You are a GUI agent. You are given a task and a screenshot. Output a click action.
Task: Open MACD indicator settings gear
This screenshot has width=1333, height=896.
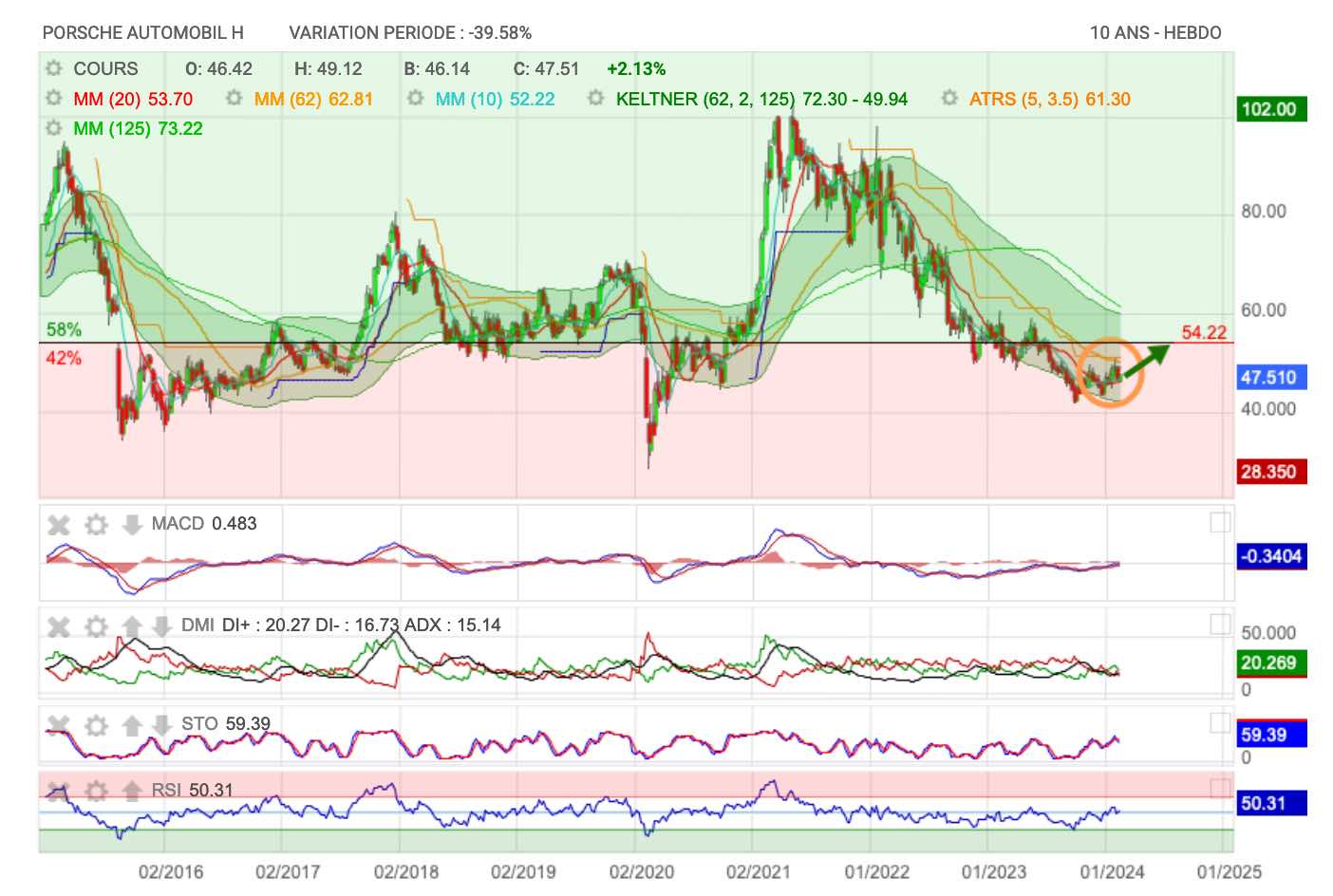96,525
